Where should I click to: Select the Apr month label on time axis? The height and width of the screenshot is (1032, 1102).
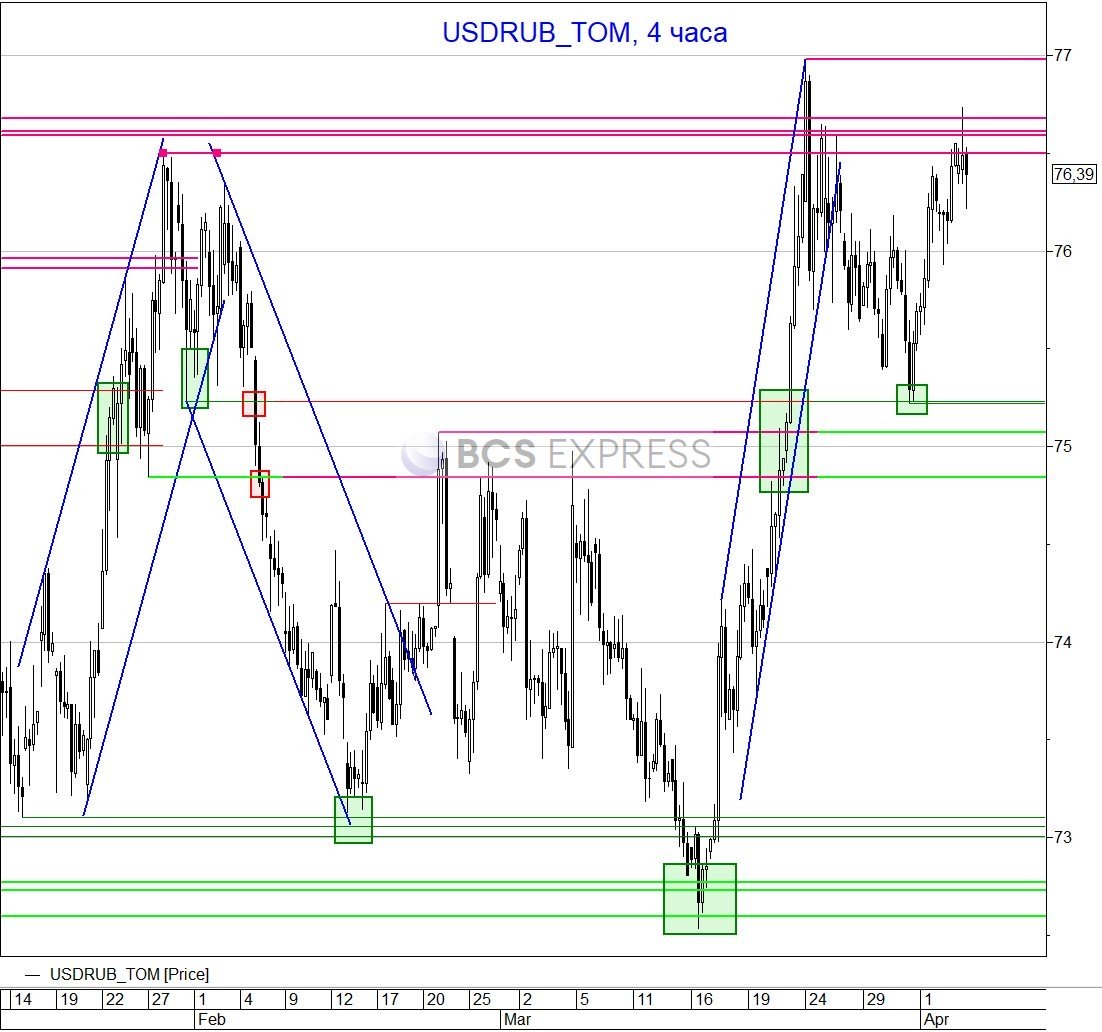point(936,1020)
